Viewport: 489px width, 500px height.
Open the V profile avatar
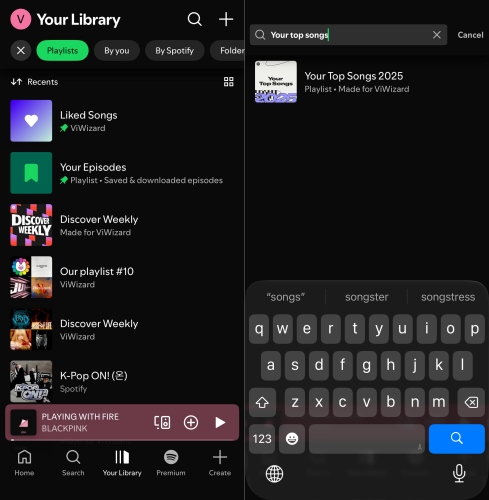coord(21,19)
